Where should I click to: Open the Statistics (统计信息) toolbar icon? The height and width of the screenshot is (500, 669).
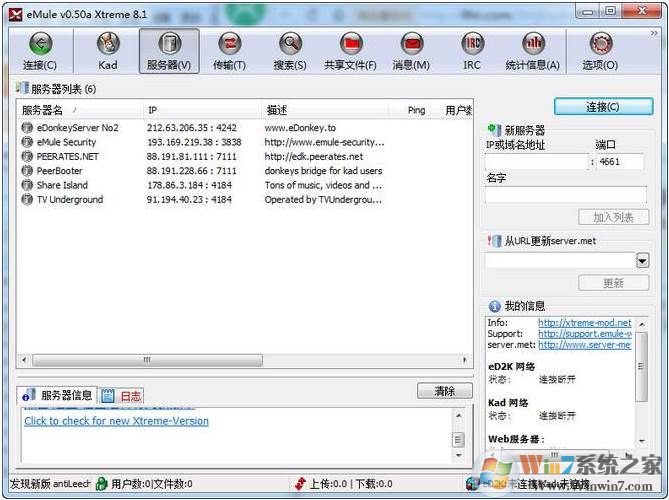534,51
